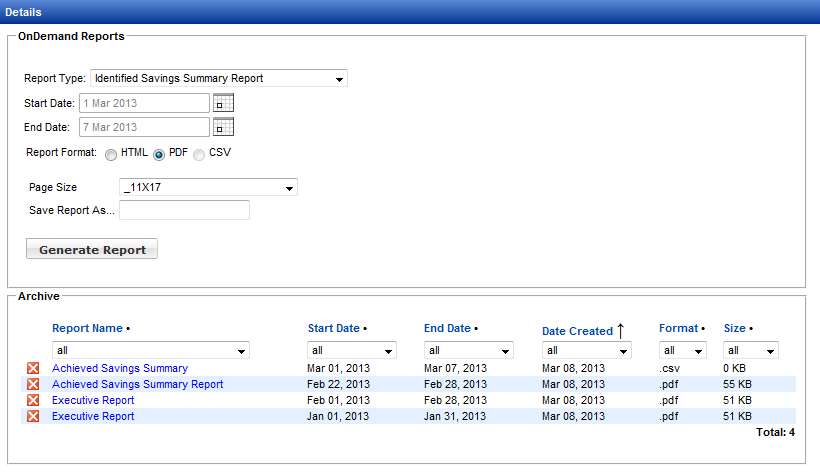This screenshot has width=820, height=474.
Task: Select the HTML report format
Action: 111,154
